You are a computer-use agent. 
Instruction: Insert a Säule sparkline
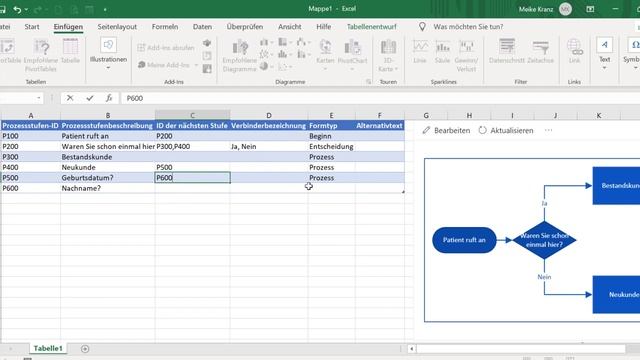pyautogui.click(x=442, y=51)
